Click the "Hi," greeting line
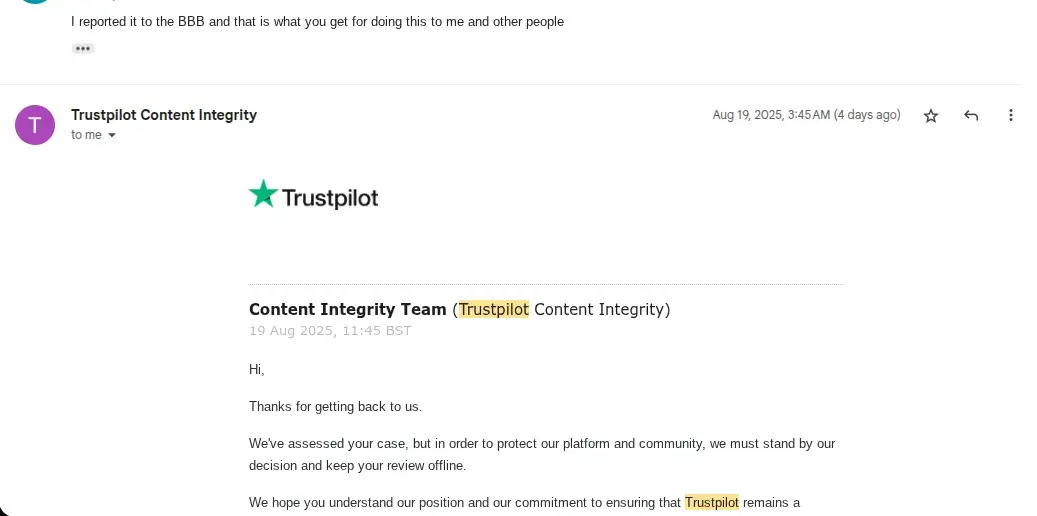The height and width of the screenshot is (516, 1037). 257,369
